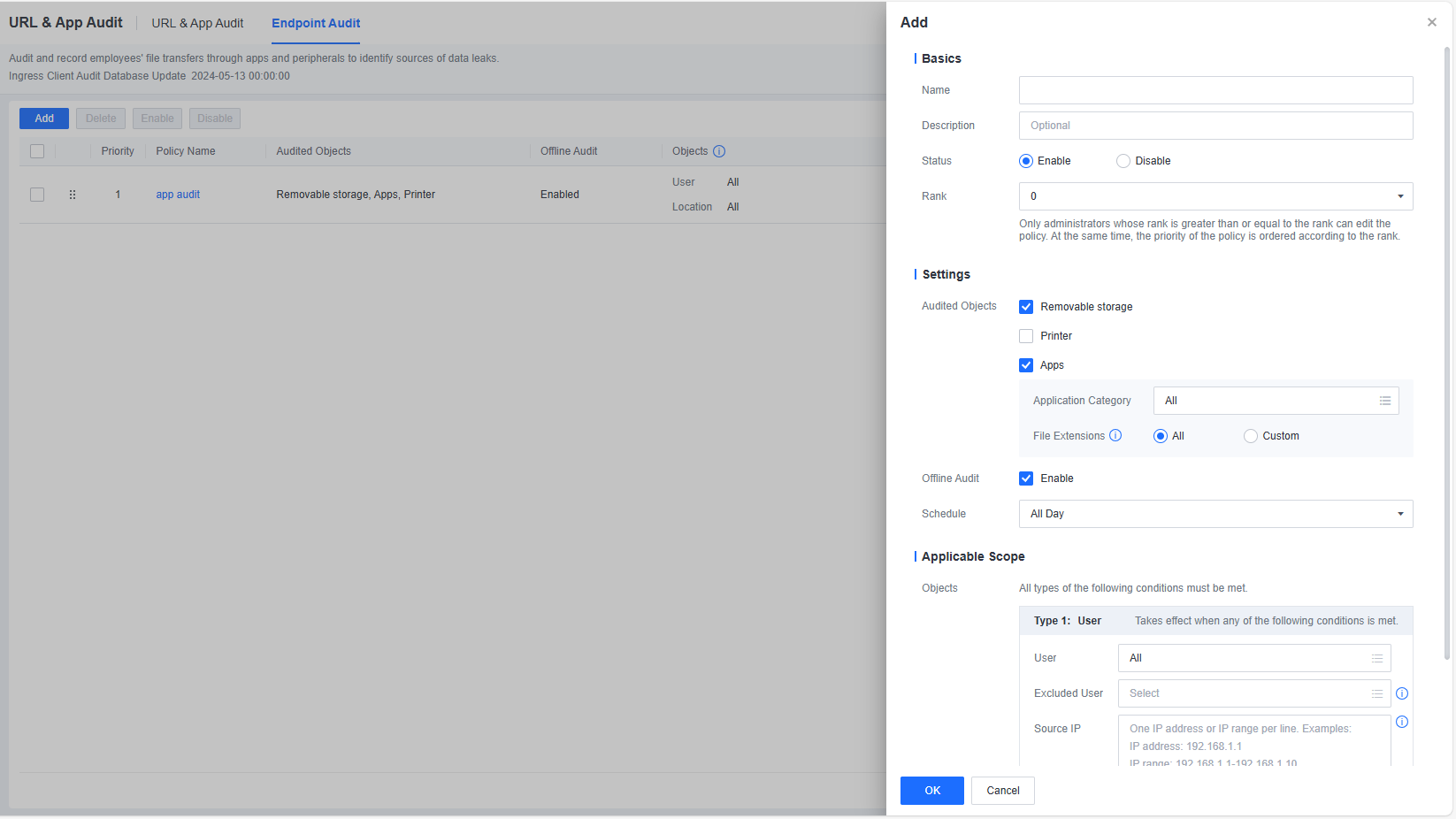Viewport: 1456px width, 819px height.
Task: Click the Disable button in toolbar
Action: (215, 119)
